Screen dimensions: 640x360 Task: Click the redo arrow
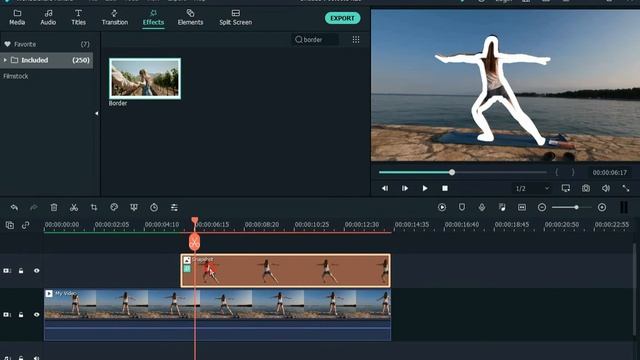pyautogui.click(x=34, y=207)
